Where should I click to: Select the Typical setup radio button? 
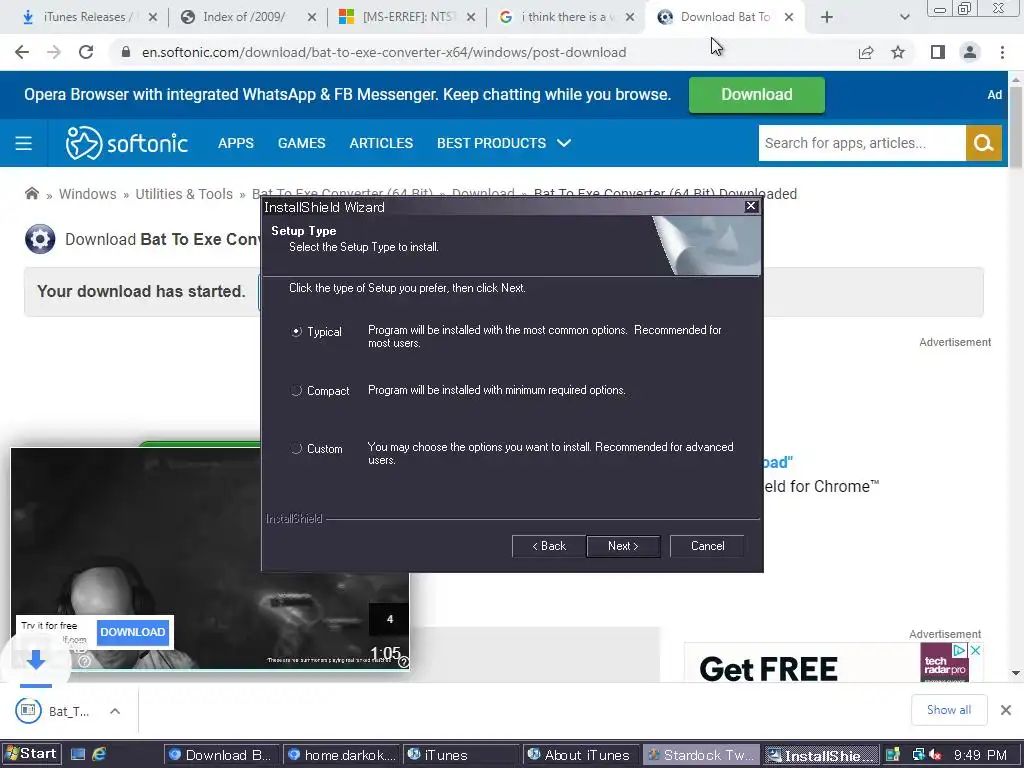[296, 332]
